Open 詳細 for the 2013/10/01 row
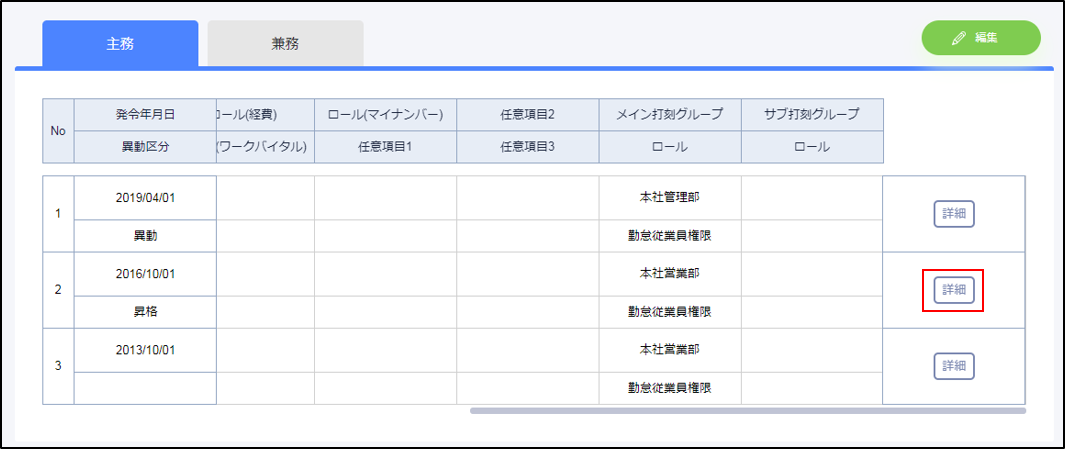Viewport: 1065px width, 449px height. pyautogui.click(x=954, y=366)
